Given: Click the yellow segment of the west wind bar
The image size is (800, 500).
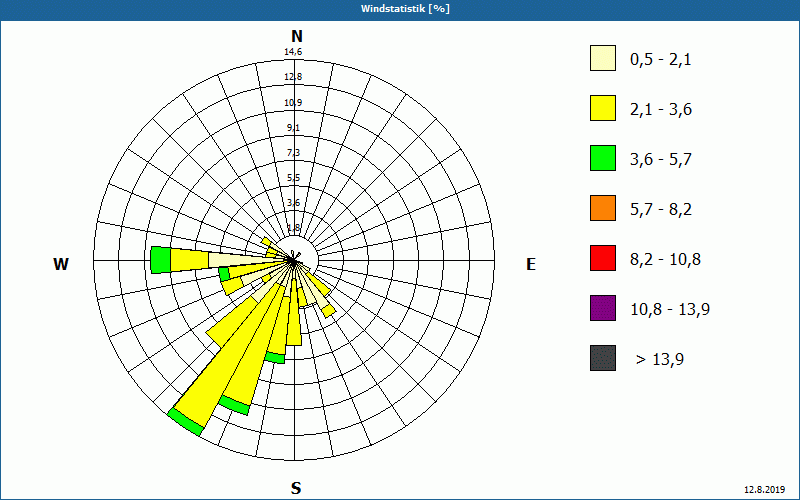Looking at the screenshot, I should coord(189,260).
